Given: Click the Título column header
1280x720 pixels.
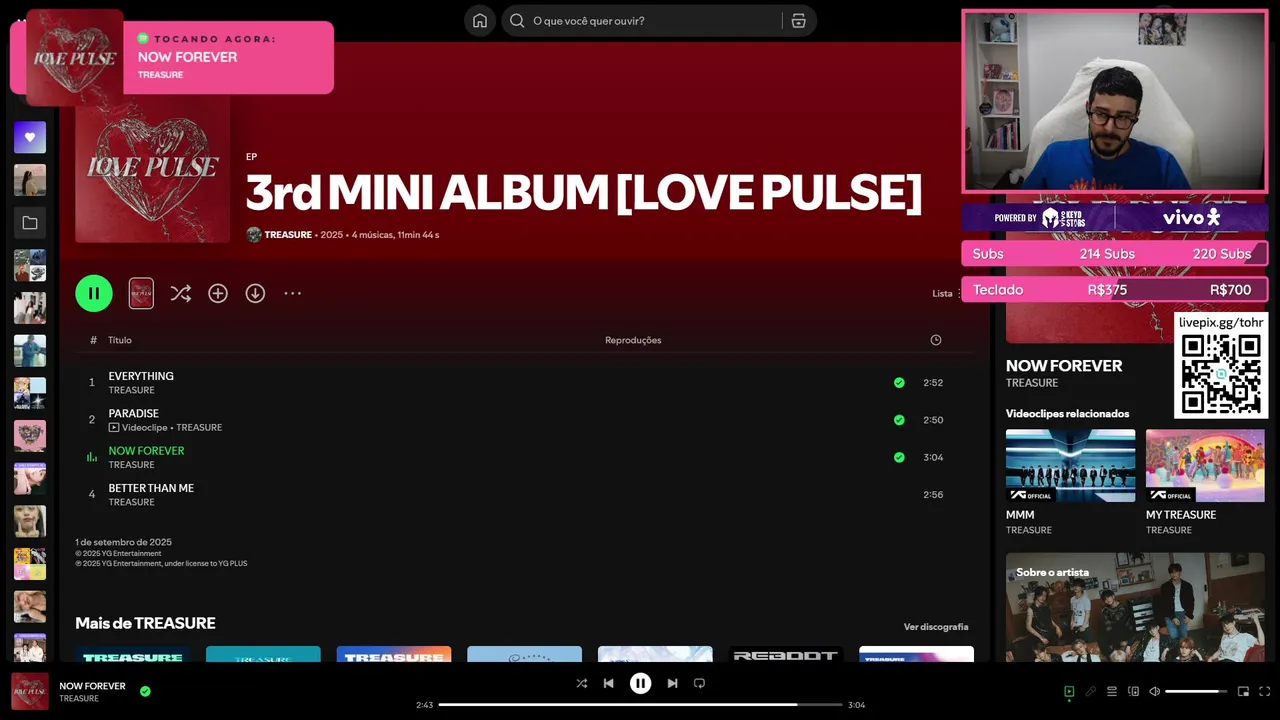Looking at the screenshot, I should click(x=120, y=340).
